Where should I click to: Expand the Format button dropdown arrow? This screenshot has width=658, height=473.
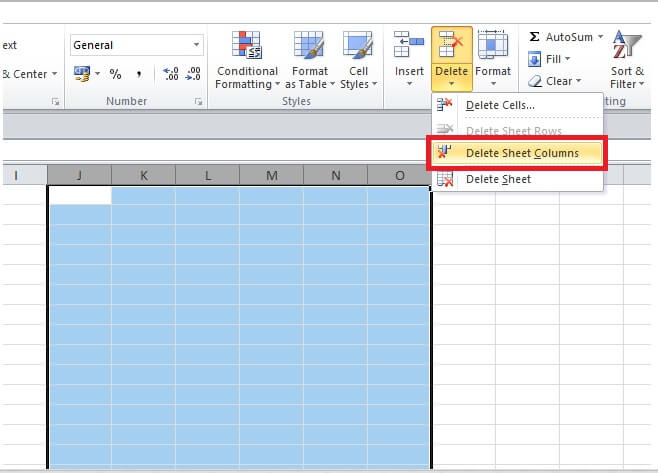493,84
